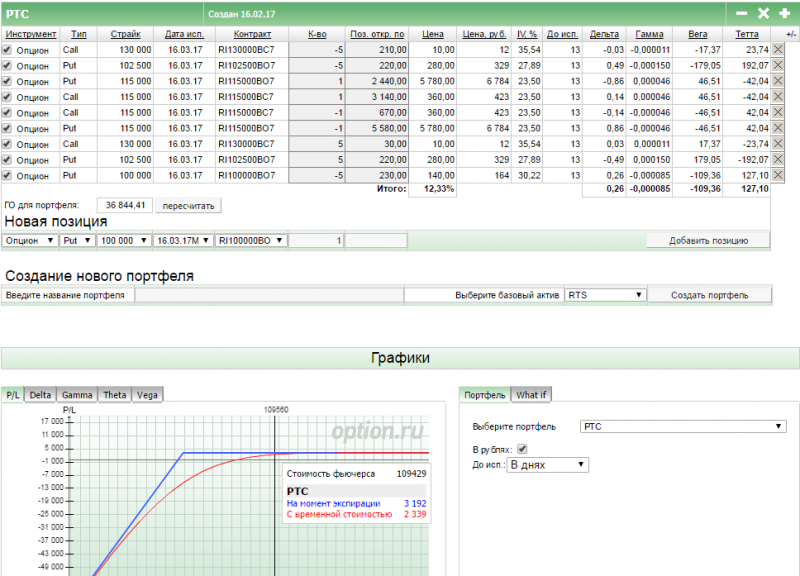The width and height of the screenshot is (800, 576).
Task: Switch to the Gamma chart tab
Action: click(x=77, y=394)
